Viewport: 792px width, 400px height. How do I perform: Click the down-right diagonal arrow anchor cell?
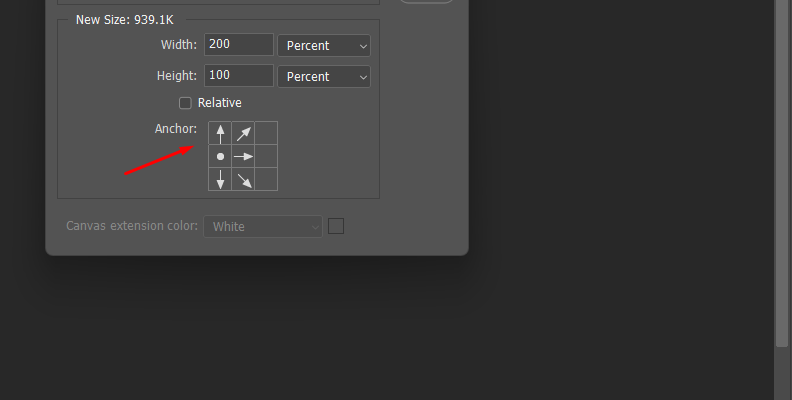point(243,179)
